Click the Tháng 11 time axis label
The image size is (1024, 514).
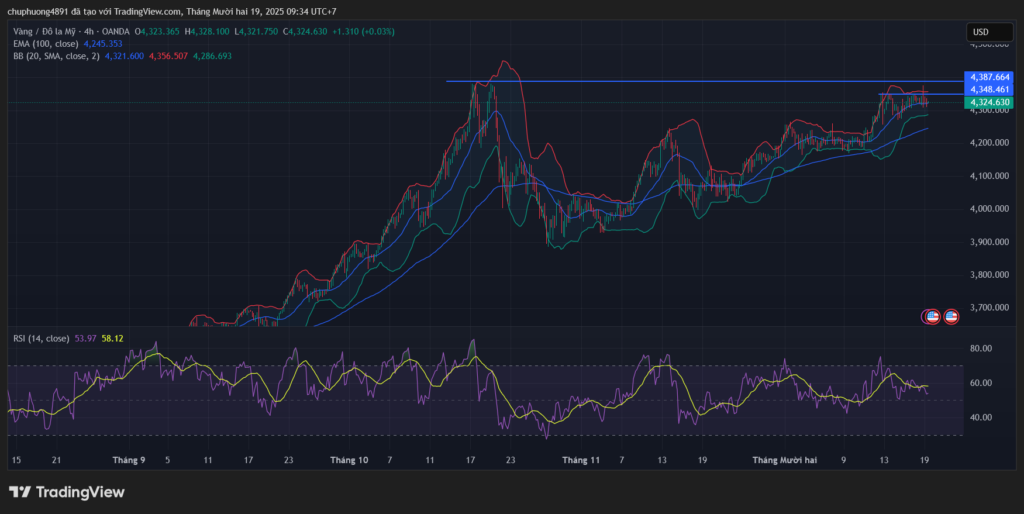pyautogui.click(x=581, y=459)
